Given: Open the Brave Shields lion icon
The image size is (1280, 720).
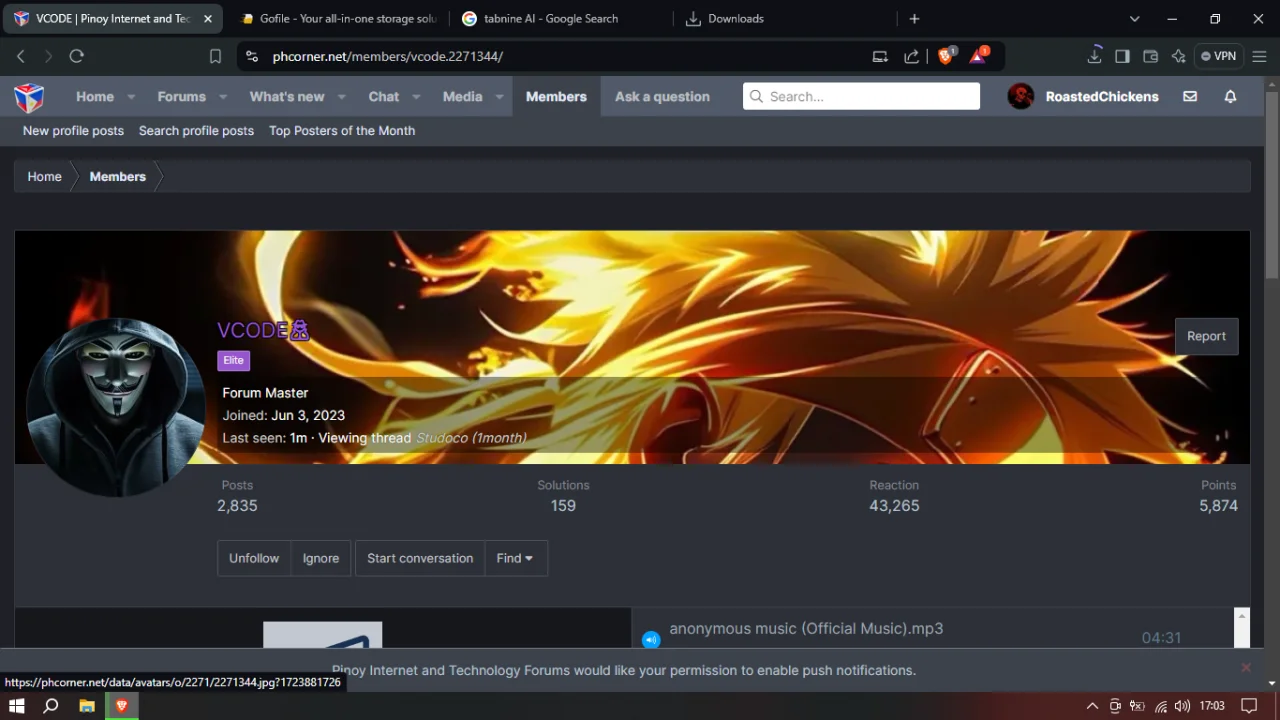Looking at the screenshot, I should [945, 56].
